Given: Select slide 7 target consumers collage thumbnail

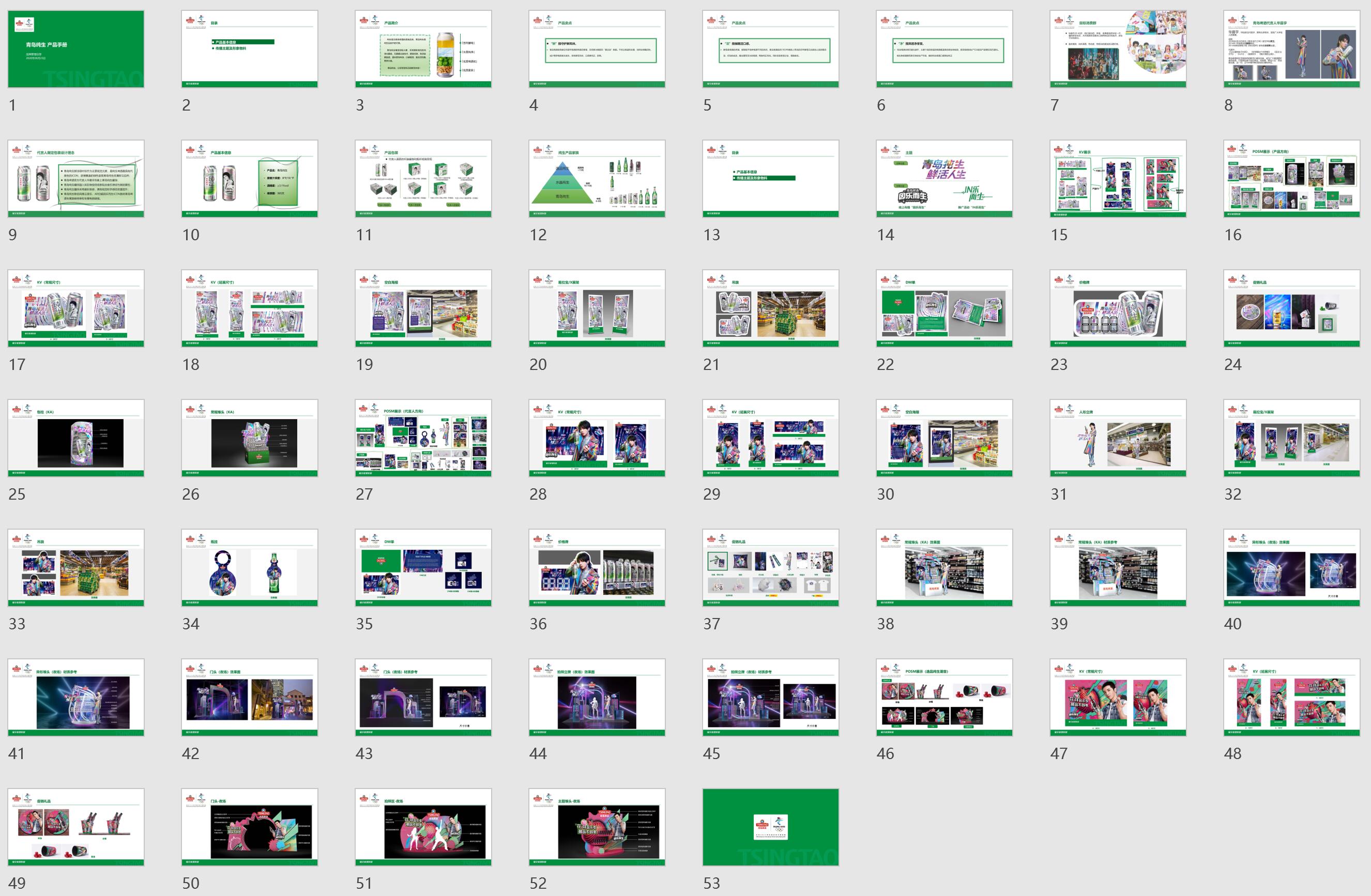Looking at the screenshot, I should 1118,49.
